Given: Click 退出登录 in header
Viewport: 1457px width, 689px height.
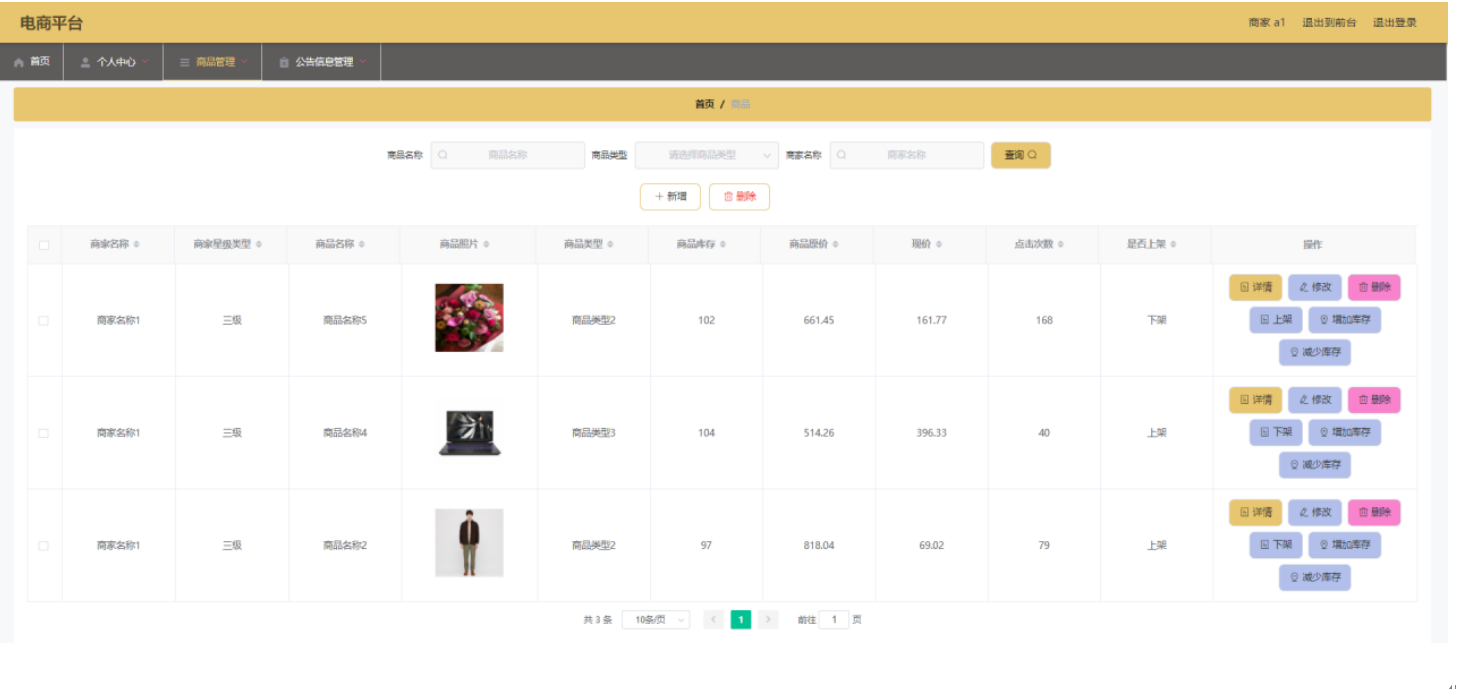Looking at the screenshot, I should point(1394,23).
